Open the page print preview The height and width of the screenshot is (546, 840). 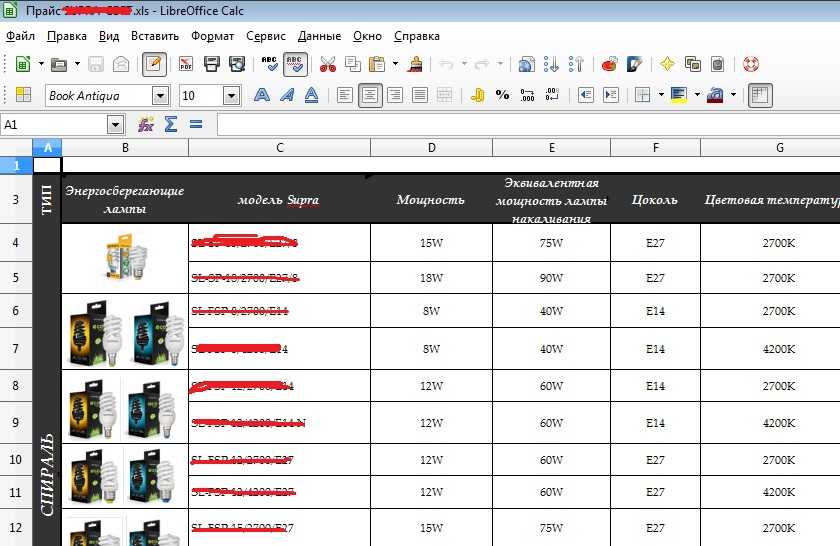pos(236,65)
